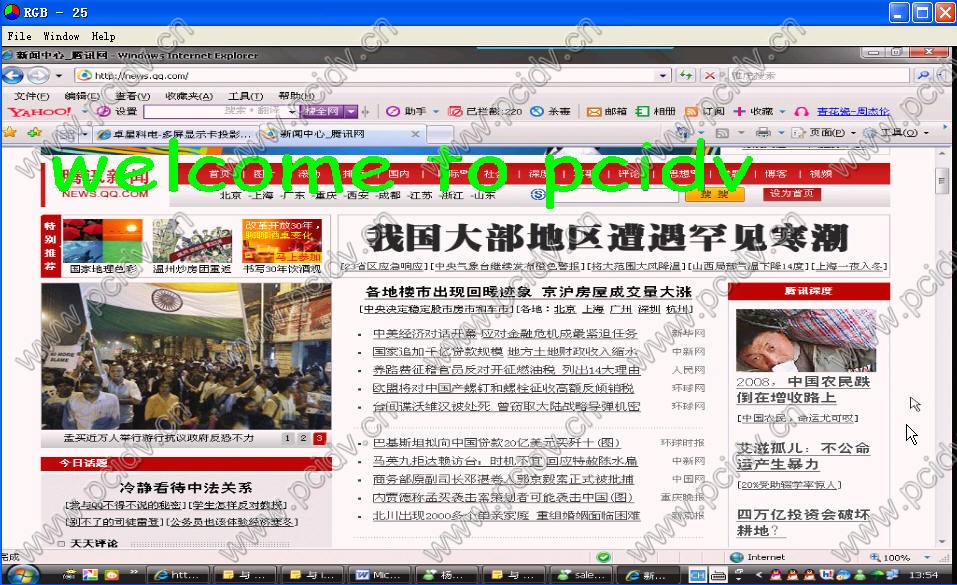This screenshot has width=957, height=585.
Task: Open the Window menu of the RGB window
Action: pyautogui.click(x=61, y=36)
